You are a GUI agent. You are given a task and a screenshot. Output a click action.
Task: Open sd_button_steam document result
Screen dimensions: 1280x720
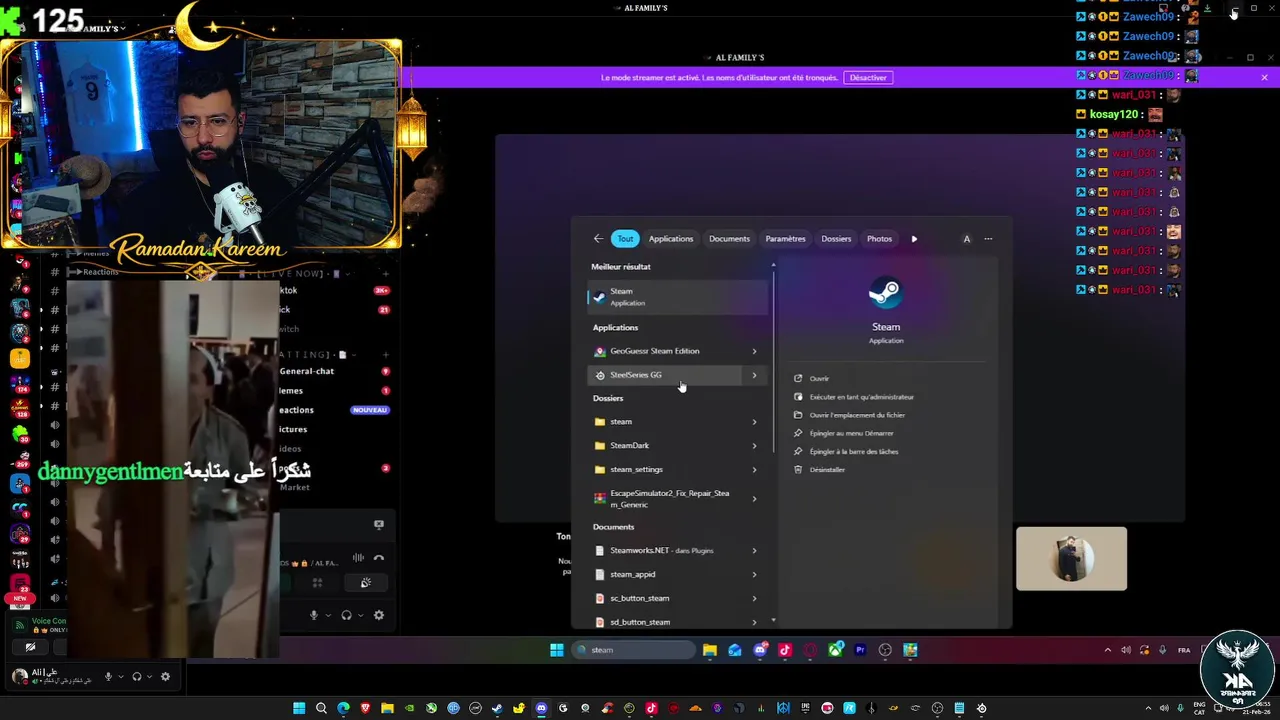[665, 622]
